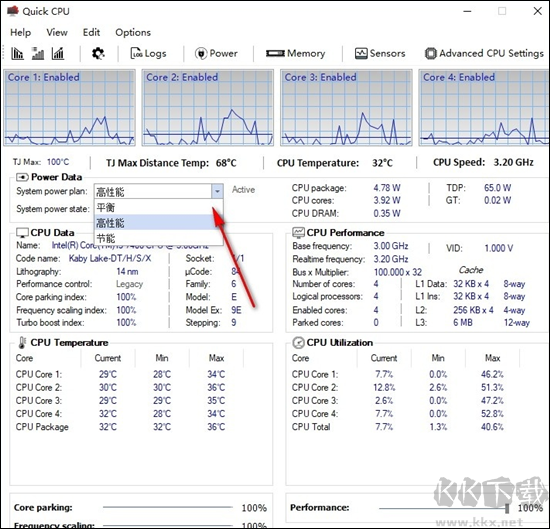This screenshot has height=529, width=550.
Task: Click the Core 4 usage graph
Action: pyautogui.click(x=484, y=108)
